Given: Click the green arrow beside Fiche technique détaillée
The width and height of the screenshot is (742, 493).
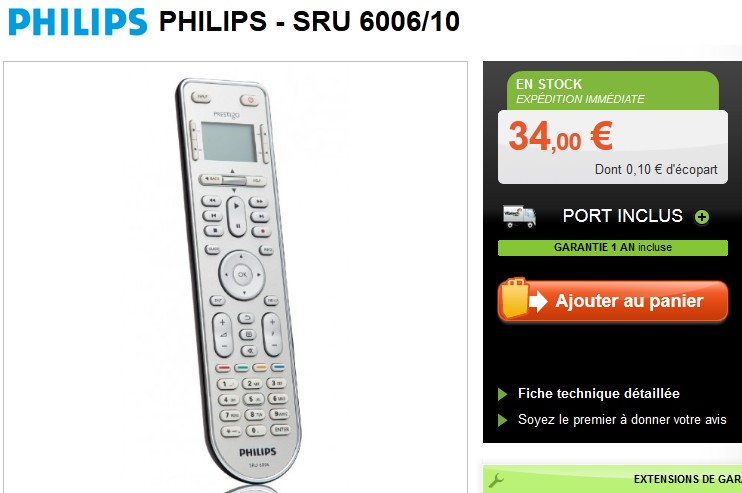Looking at the screenshot, I should [503, 394].
